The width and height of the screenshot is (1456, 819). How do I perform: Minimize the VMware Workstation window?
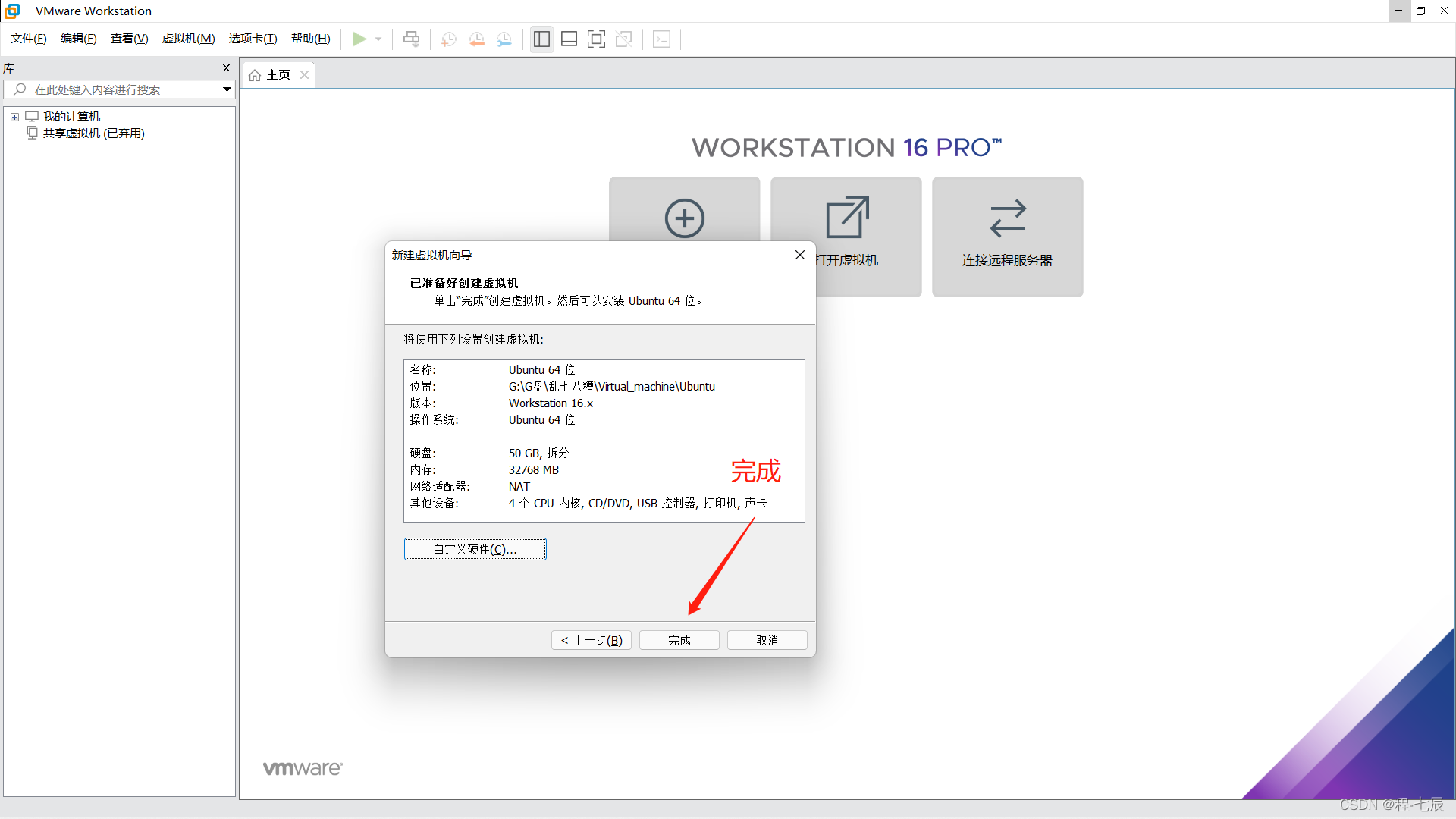pos(1399,11)
